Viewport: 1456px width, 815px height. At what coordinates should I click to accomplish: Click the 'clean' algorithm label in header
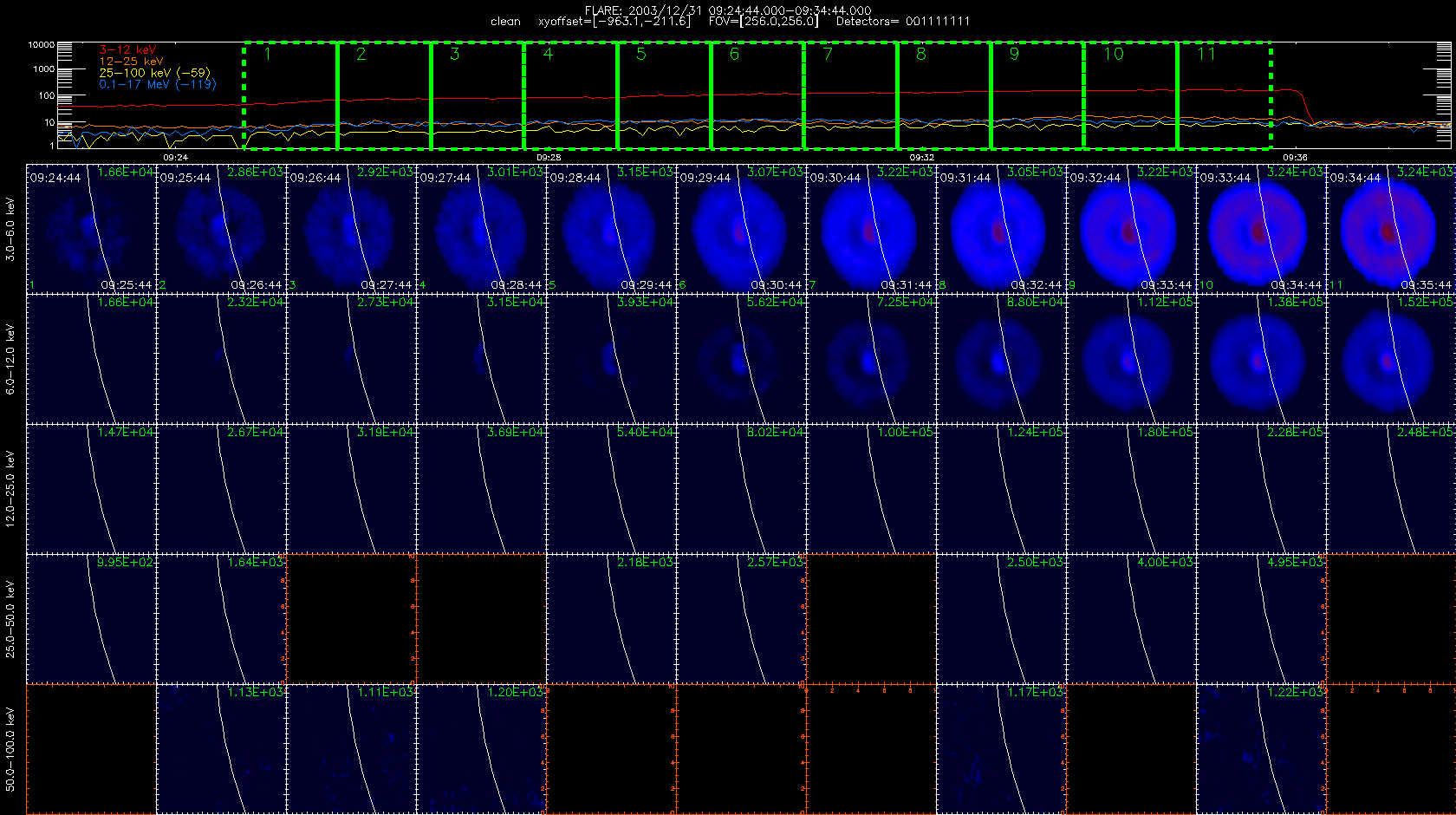click(x=505, y=22)
